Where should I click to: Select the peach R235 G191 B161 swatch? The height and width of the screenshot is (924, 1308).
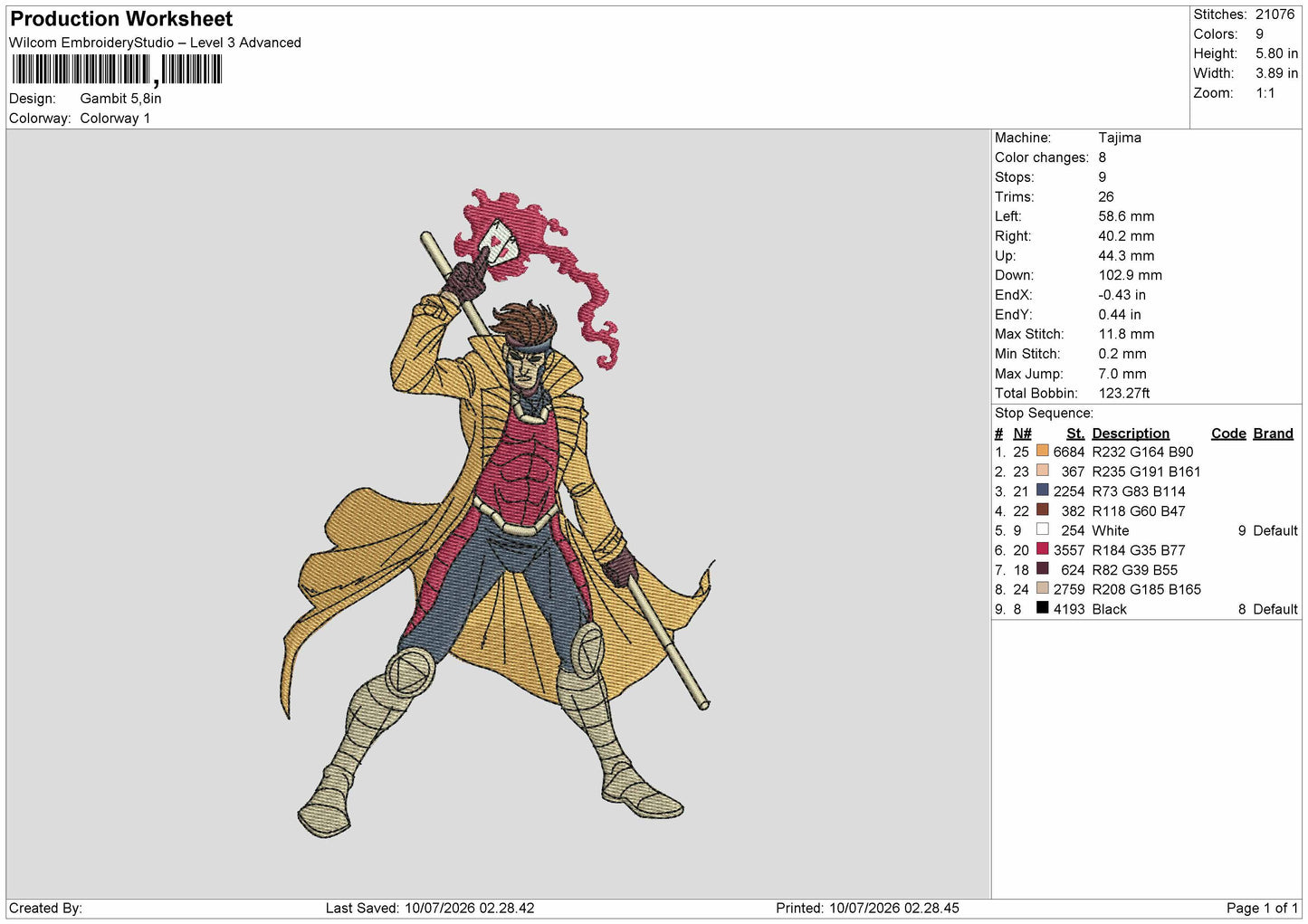pyautogui.click(x=1042, y=471)
